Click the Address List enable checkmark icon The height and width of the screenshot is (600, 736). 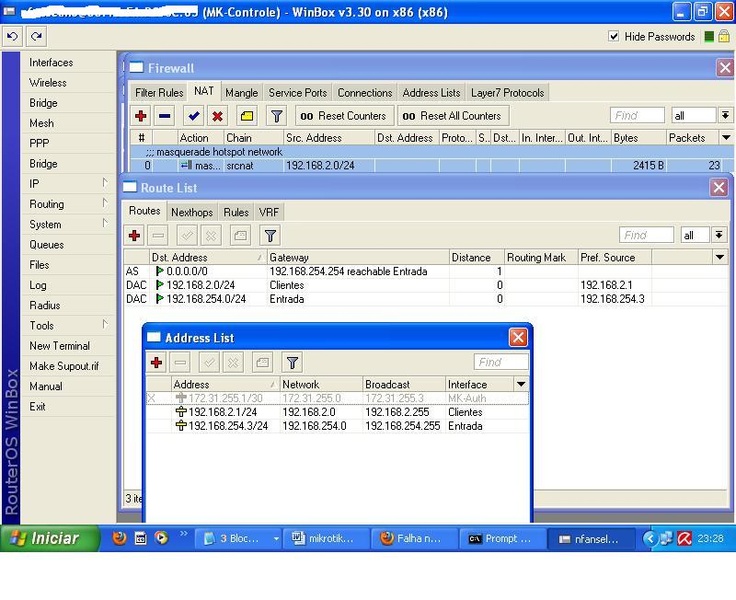[209, 362]
